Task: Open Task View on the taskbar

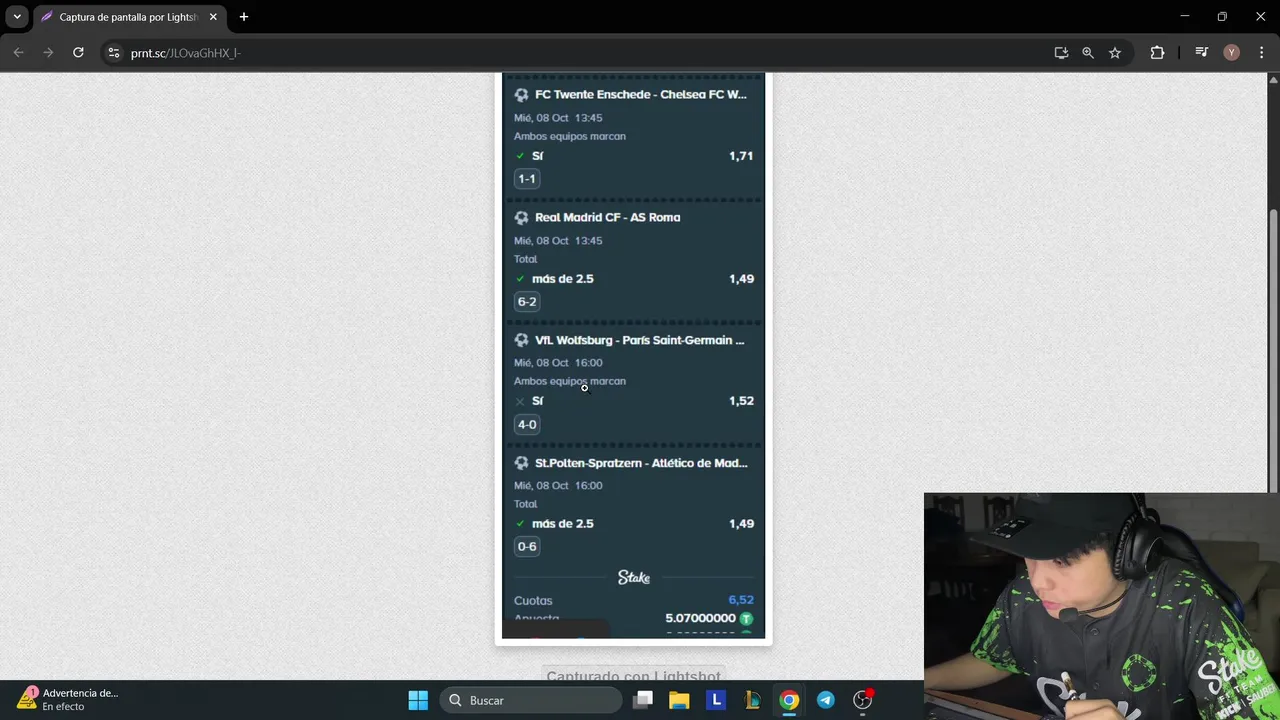Action: click(643, 700)
